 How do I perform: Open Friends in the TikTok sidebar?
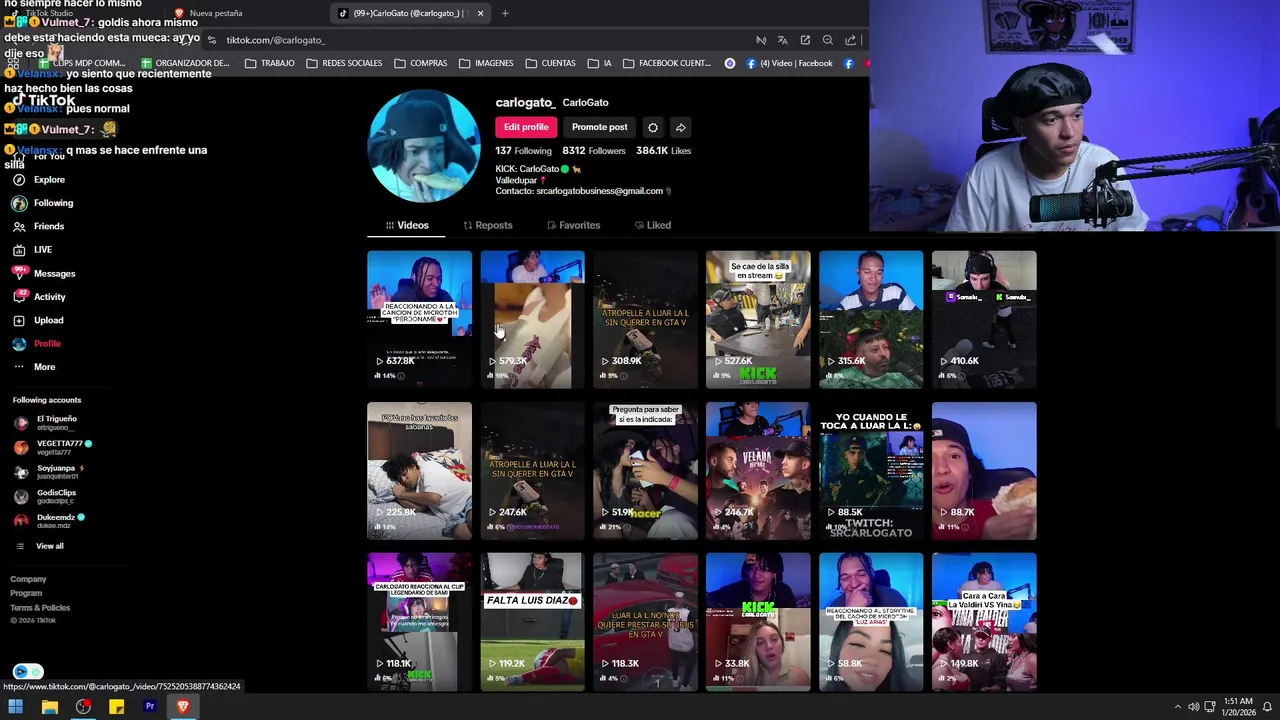pos(39,226)
